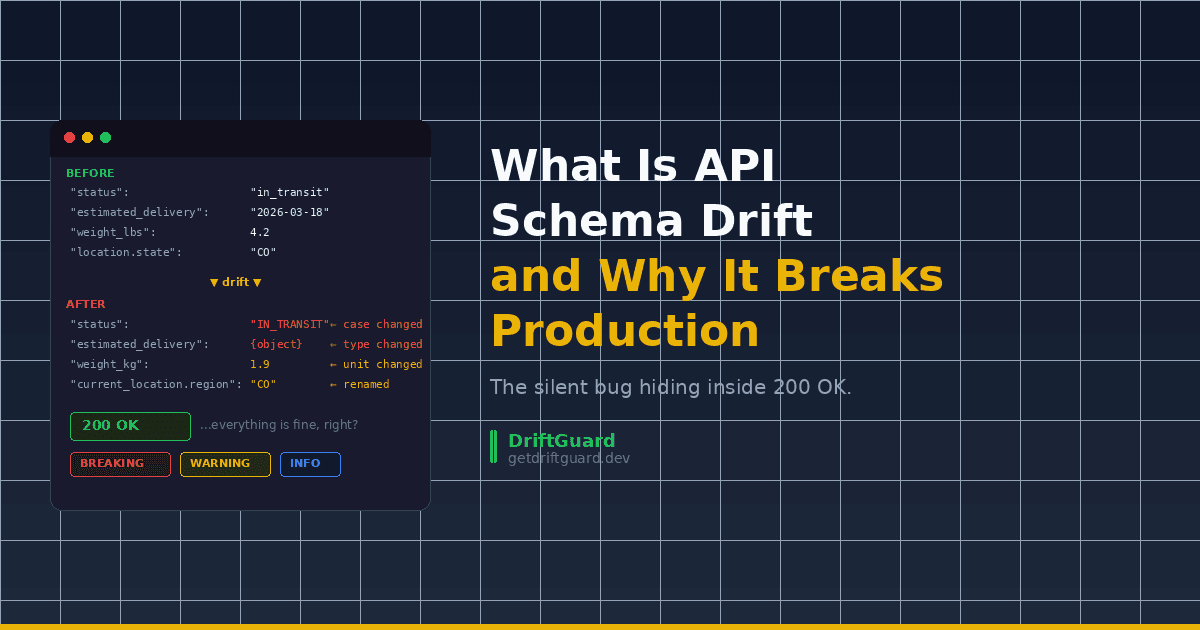Open the getdriftguard.dev link
The image size is (1200, 630).
point(569,457)
